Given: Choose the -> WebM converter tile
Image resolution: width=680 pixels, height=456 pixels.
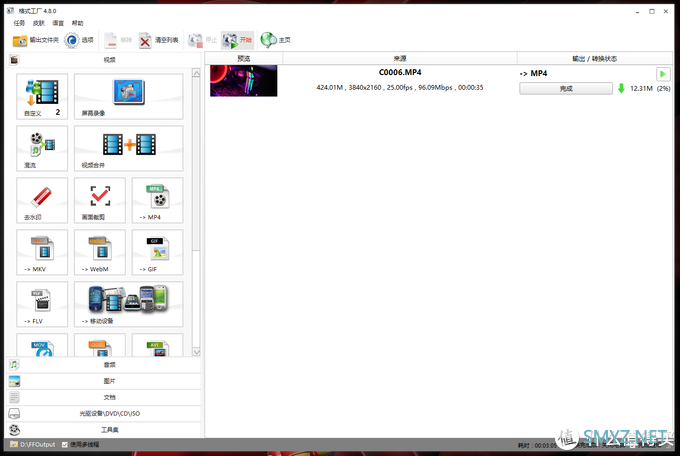Looking at the screenshot, I should [x=100, y=253].
